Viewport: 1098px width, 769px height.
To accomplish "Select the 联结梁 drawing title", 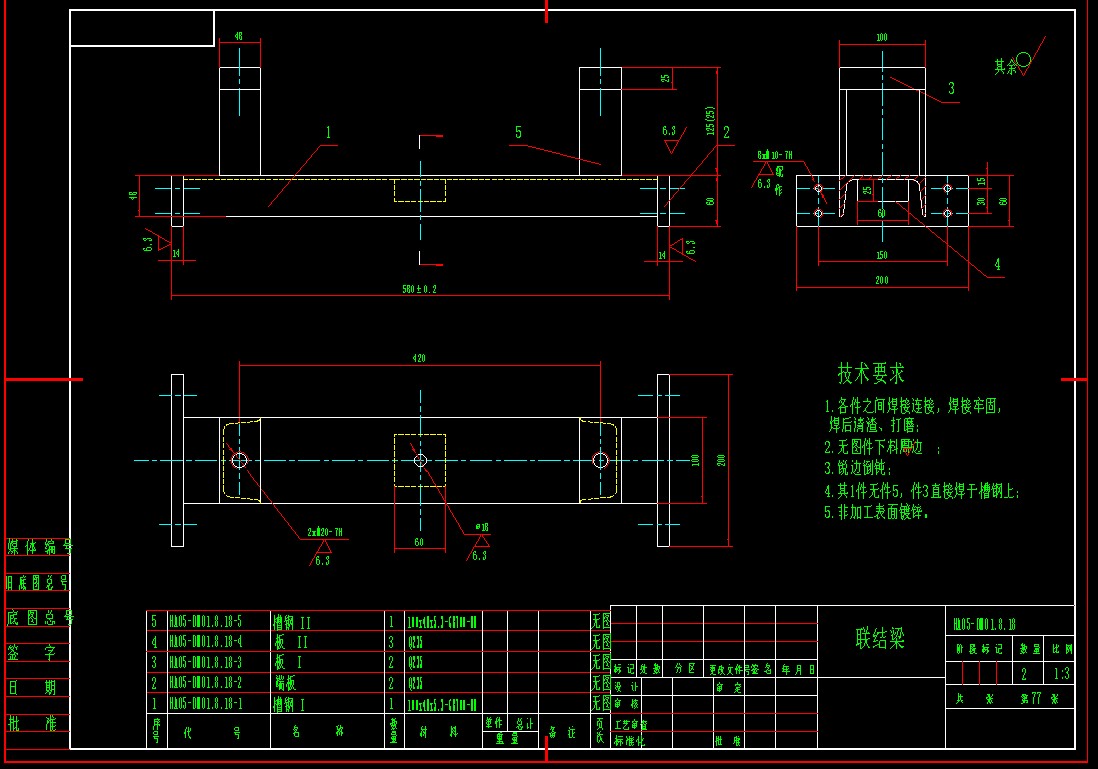I will [880, 638].
